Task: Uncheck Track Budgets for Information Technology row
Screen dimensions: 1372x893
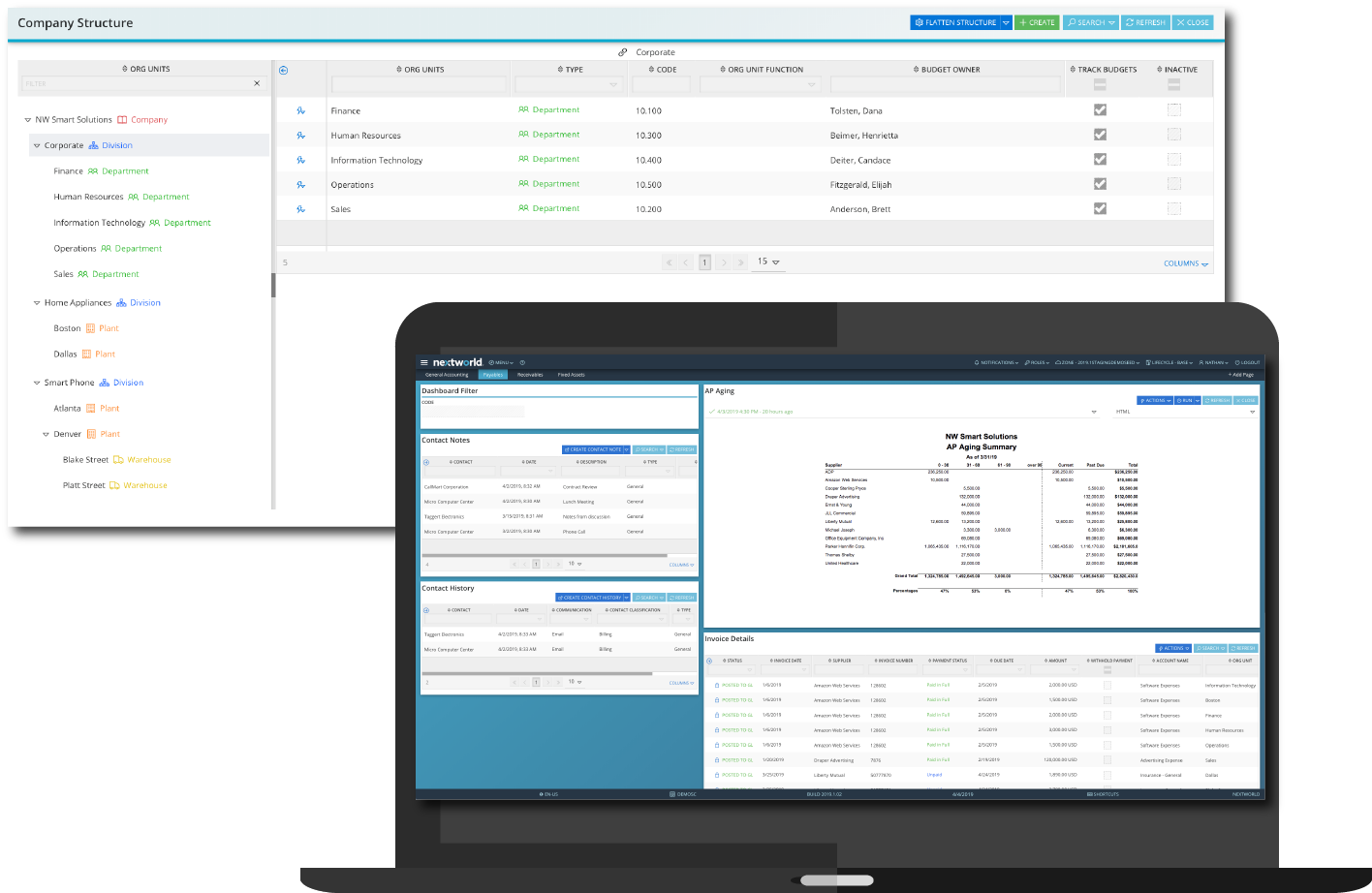Action: (x=1100, y=159)
